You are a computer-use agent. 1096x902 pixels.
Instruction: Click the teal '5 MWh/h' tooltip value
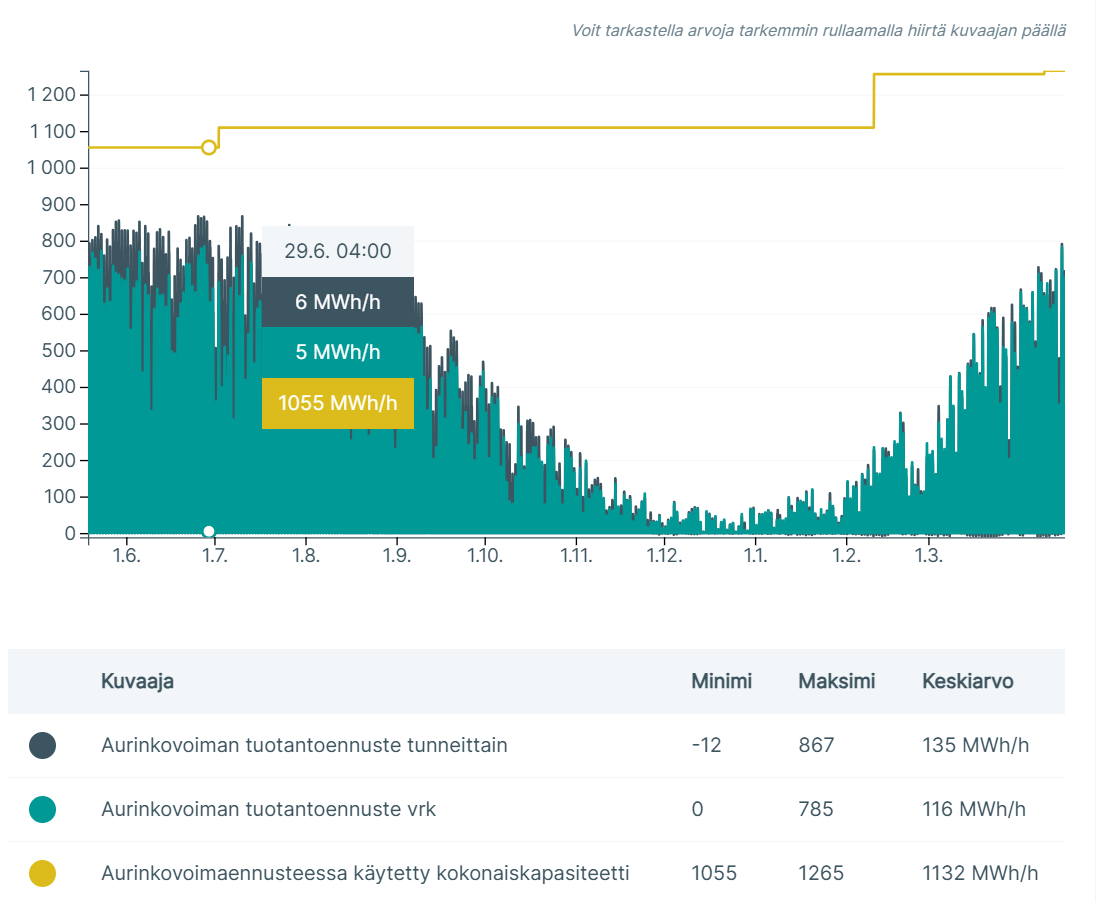pos(337,352)
